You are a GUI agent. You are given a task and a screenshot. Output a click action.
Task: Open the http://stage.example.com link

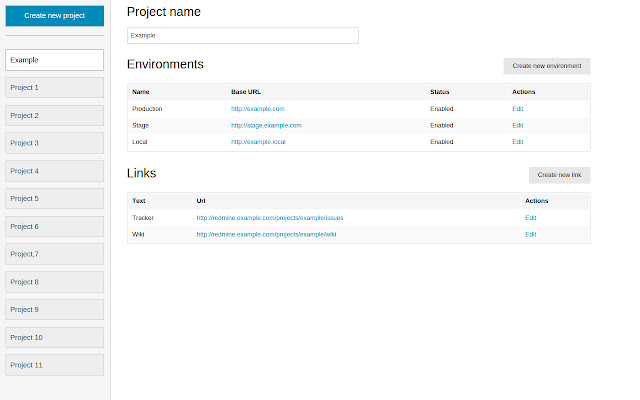point(266,126)
